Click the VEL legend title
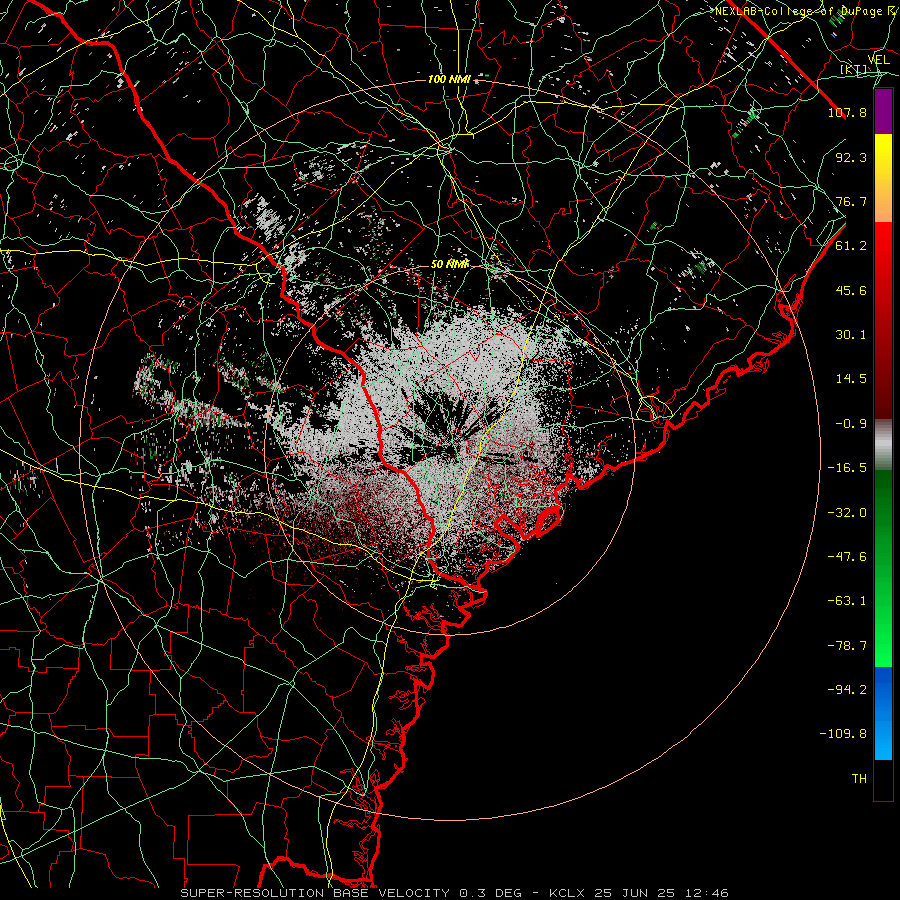Screen dimensions: 900x900 [878, 60]
